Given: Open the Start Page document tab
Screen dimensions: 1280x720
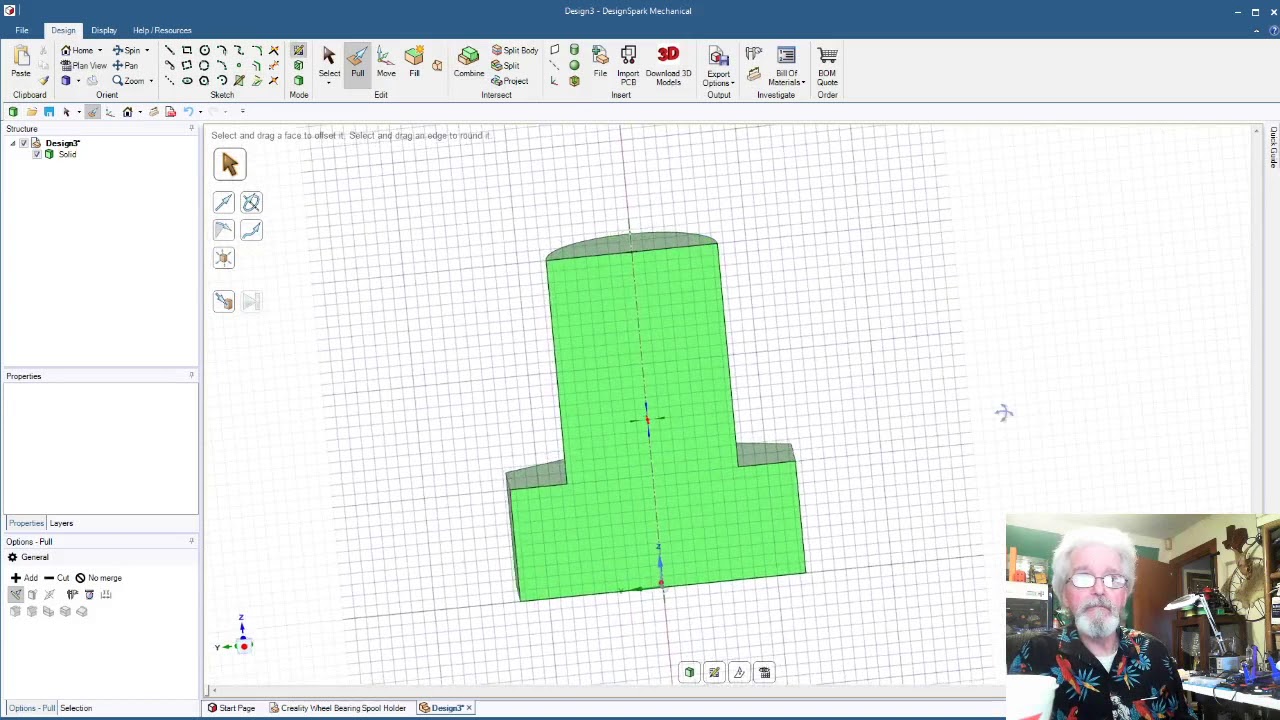Looking at the screenshot, I should coord(231,708).
